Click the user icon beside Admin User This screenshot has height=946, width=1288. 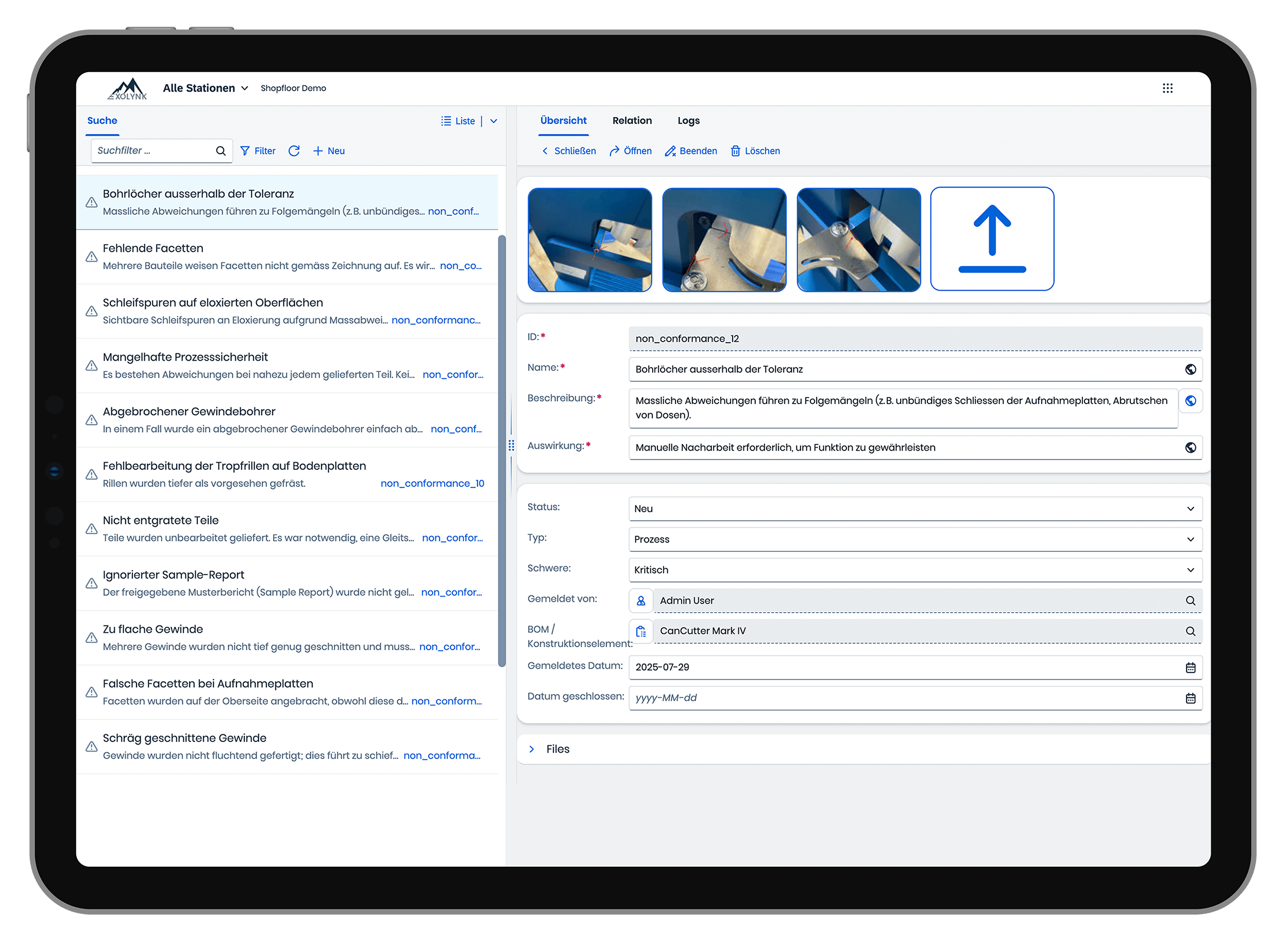click(641, 601)
